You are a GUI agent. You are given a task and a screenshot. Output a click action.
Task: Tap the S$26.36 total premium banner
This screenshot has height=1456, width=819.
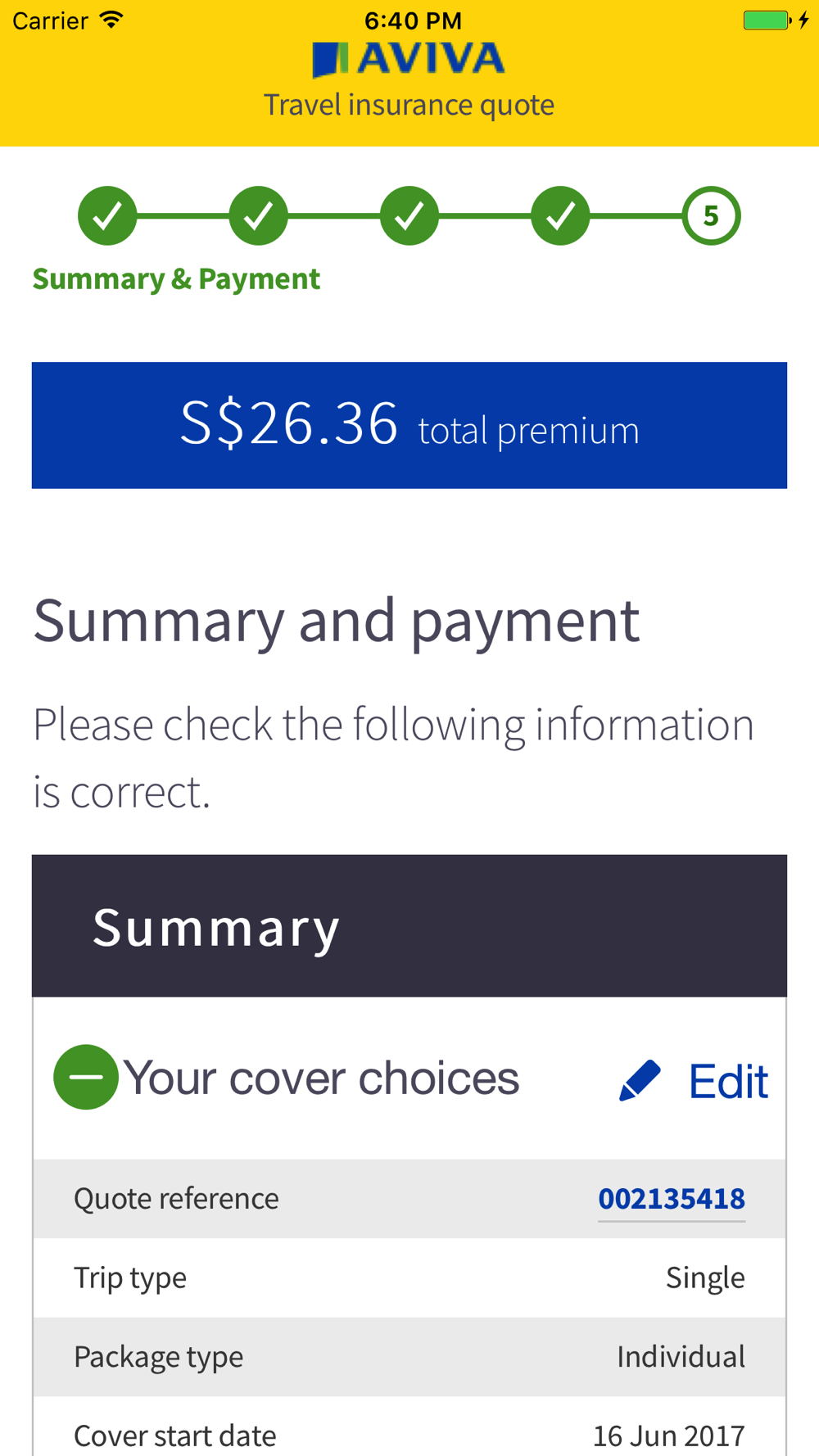click(409, 425)
